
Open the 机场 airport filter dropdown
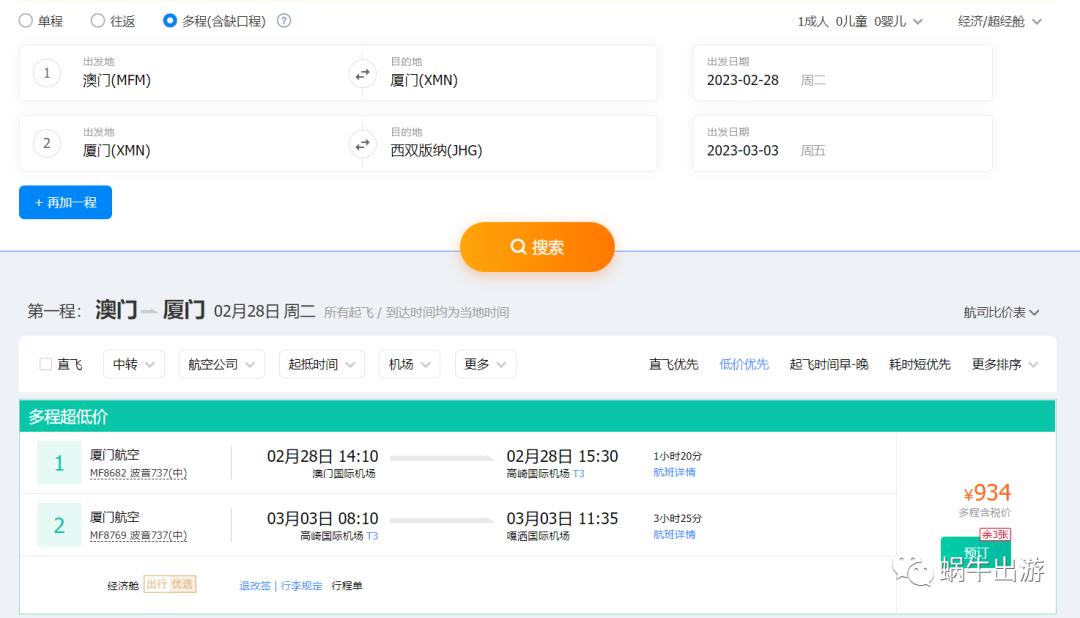(409, 364)
